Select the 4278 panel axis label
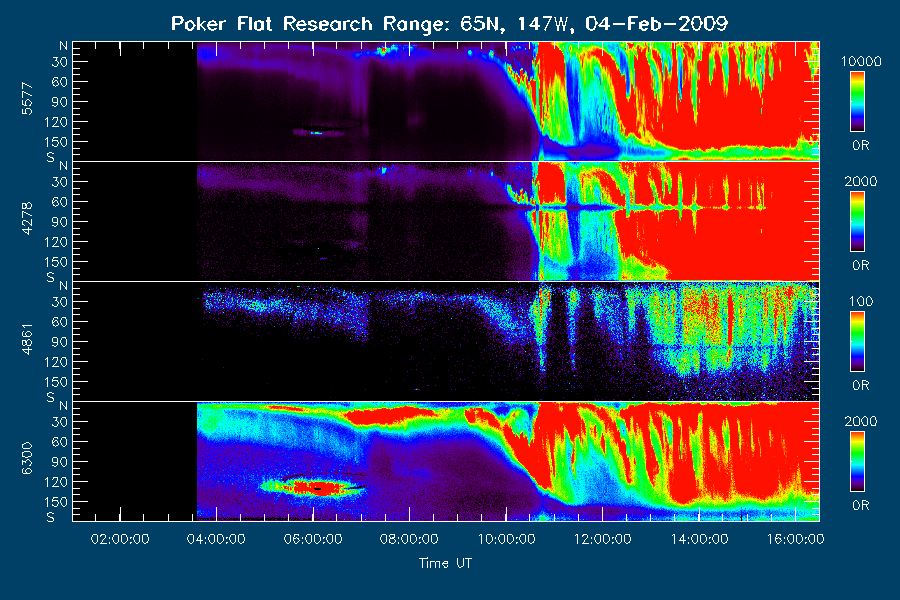Screen dimensions: 900x600 coord(27,219)
